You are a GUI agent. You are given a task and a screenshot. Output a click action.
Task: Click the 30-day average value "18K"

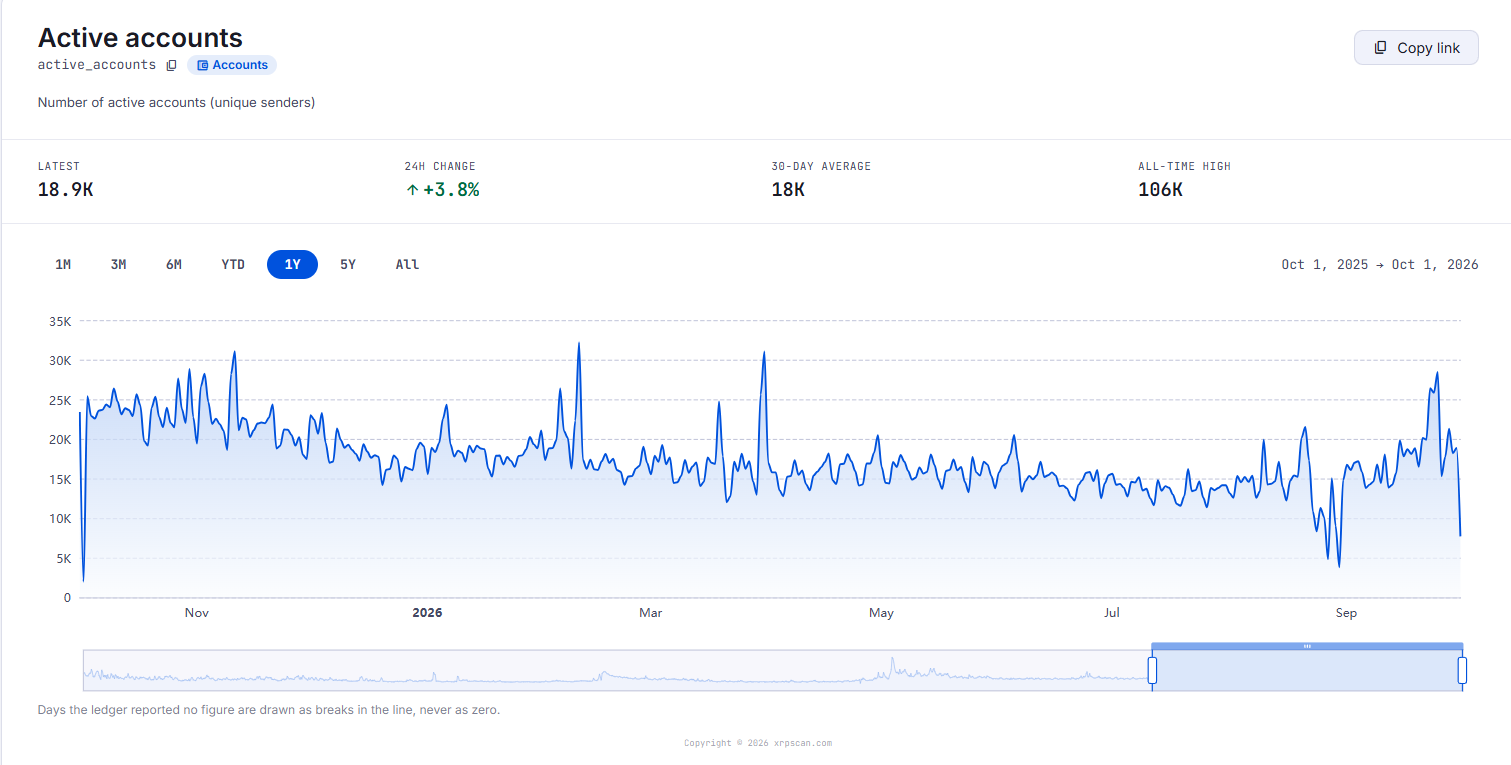tap(788, 190)
